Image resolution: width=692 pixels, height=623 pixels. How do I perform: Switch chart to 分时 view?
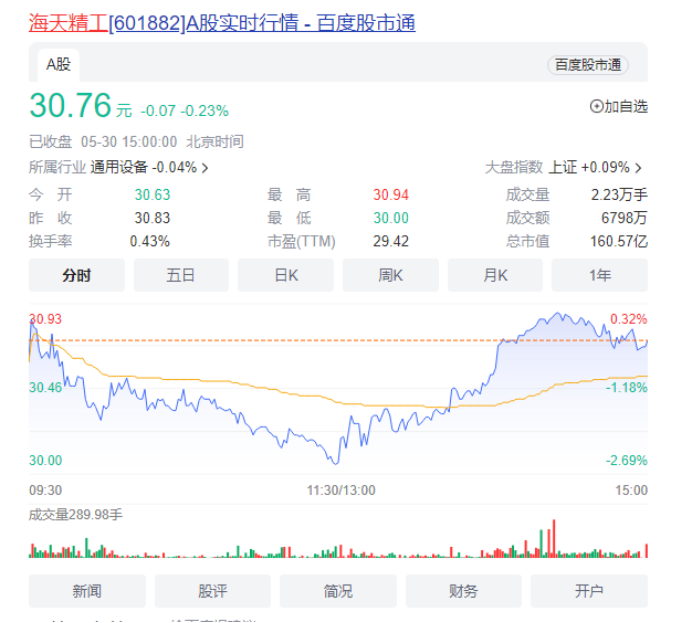point(77,275)
